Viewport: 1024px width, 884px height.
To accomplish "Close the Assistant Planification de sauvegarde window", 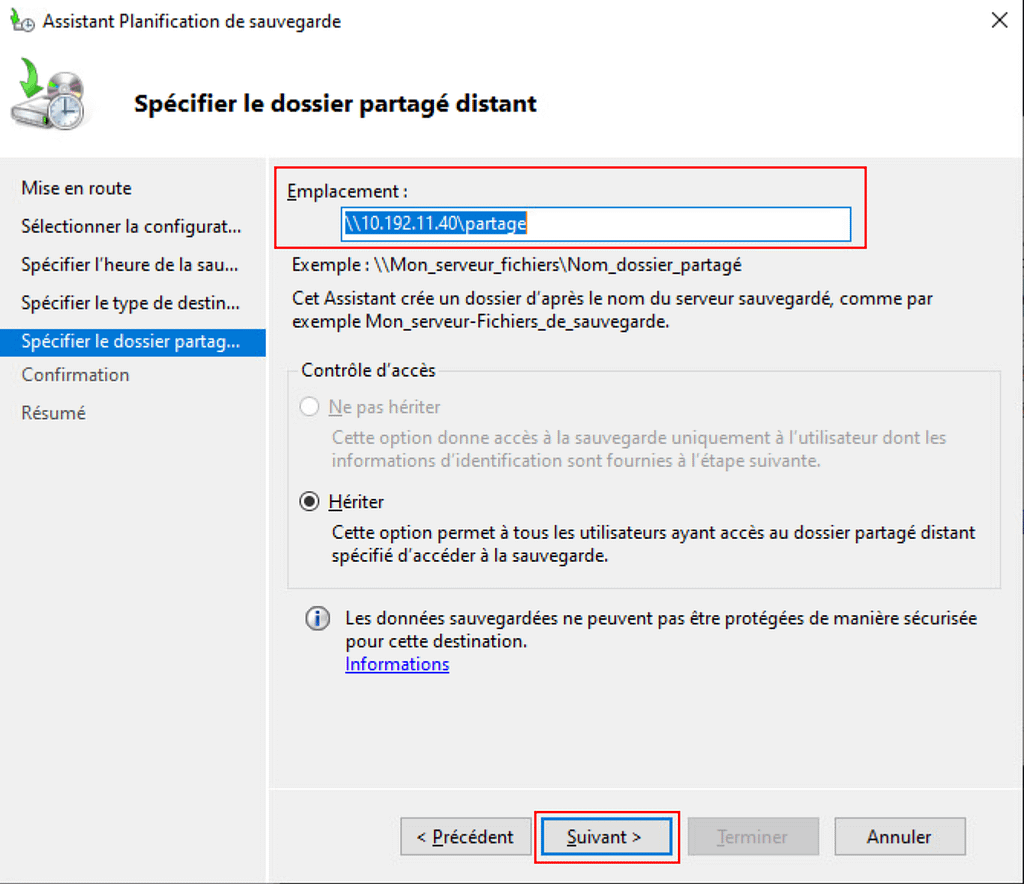I will point(998,20).
